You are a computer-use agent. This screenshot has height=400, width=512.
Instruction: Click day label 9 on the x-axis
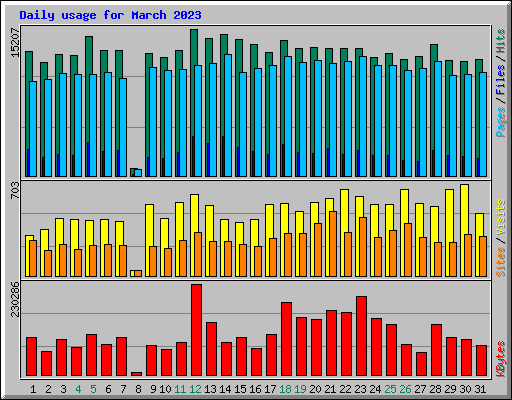[x=153, y=389]
